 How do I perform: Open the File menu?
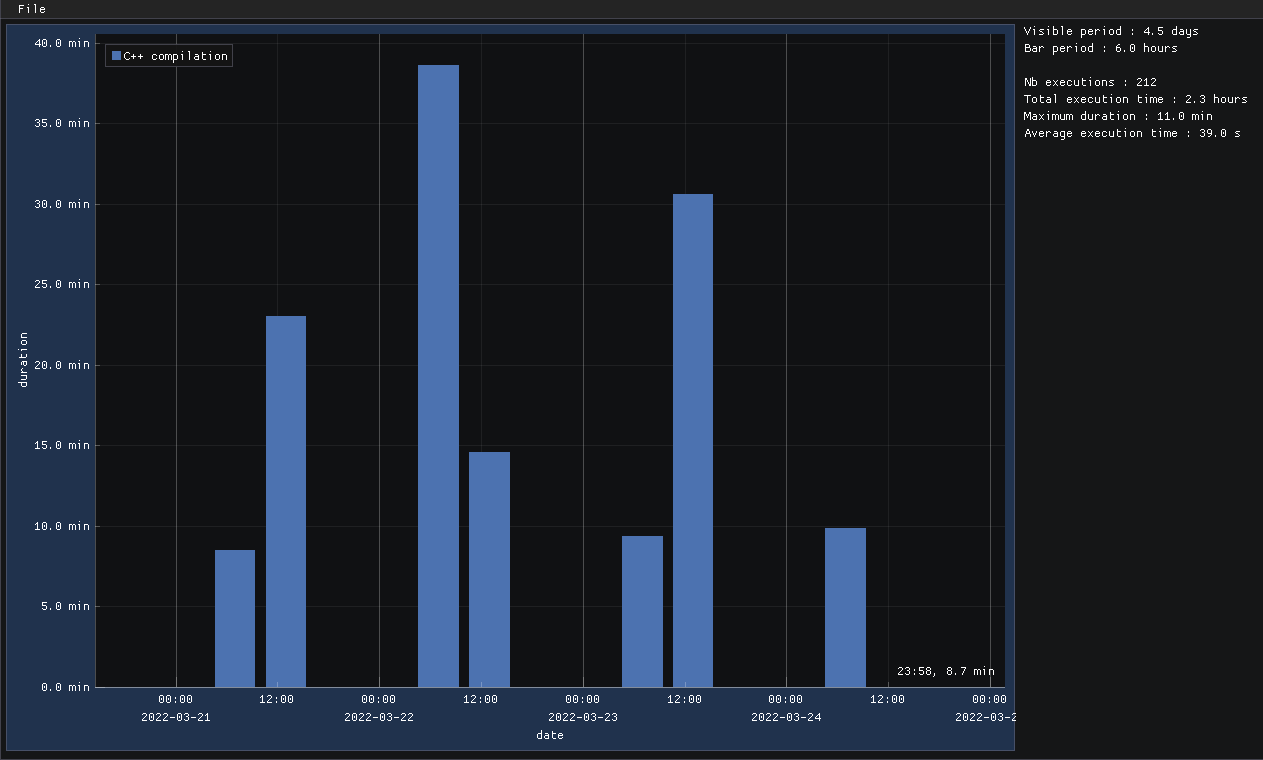pos(31,9)
